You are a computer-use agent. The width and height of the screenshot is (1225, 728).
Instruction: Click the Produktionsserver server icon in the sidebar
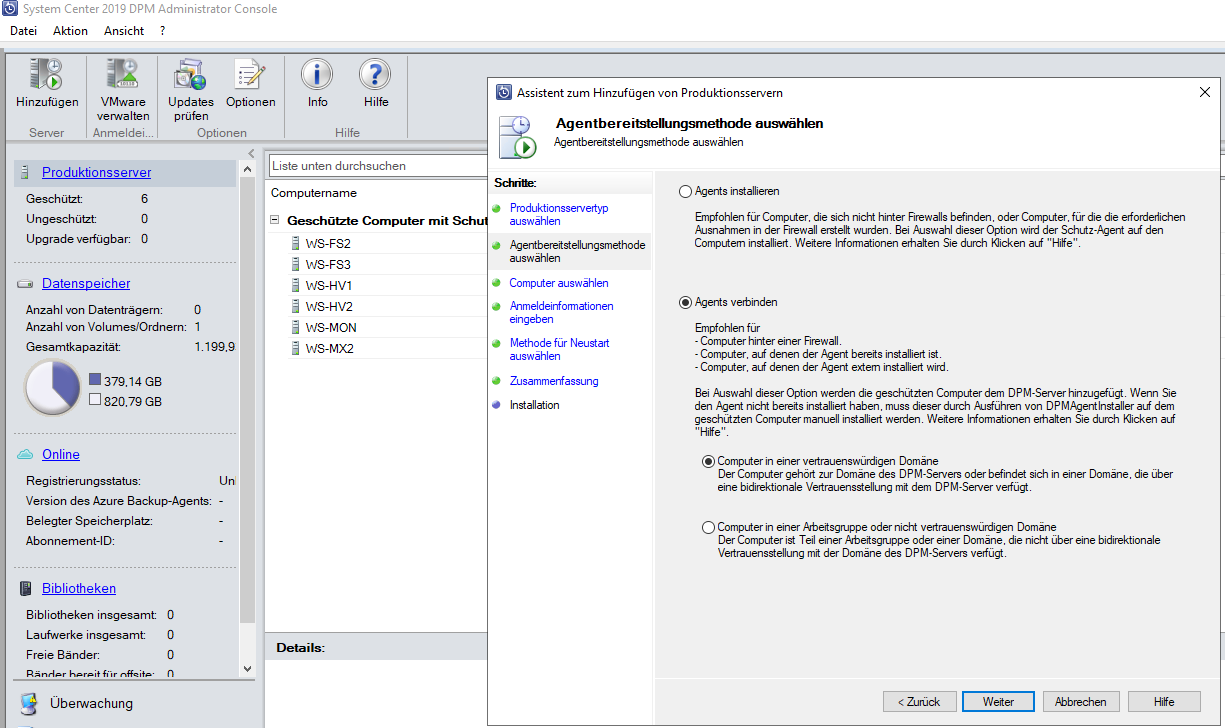[x=26, y=173]
